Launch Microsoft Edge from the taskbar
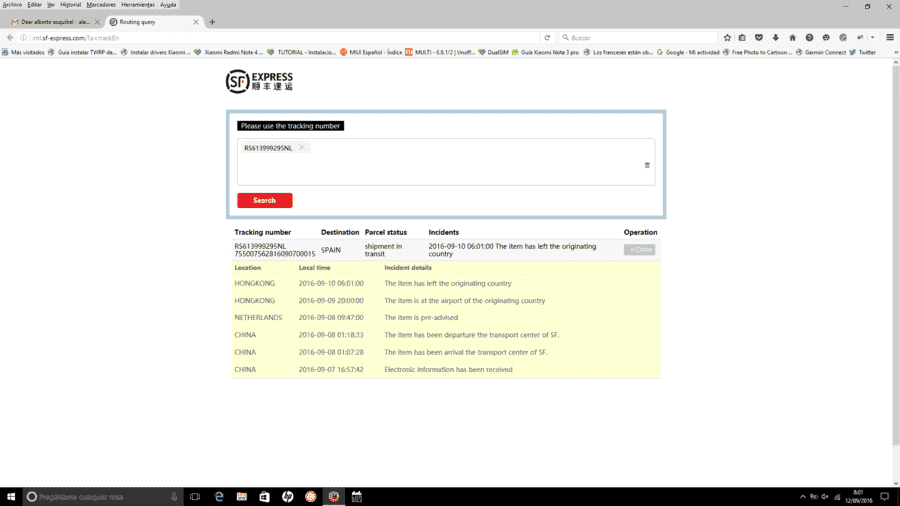900x506 pixels. pyautogui.click(x=219, y=497)
